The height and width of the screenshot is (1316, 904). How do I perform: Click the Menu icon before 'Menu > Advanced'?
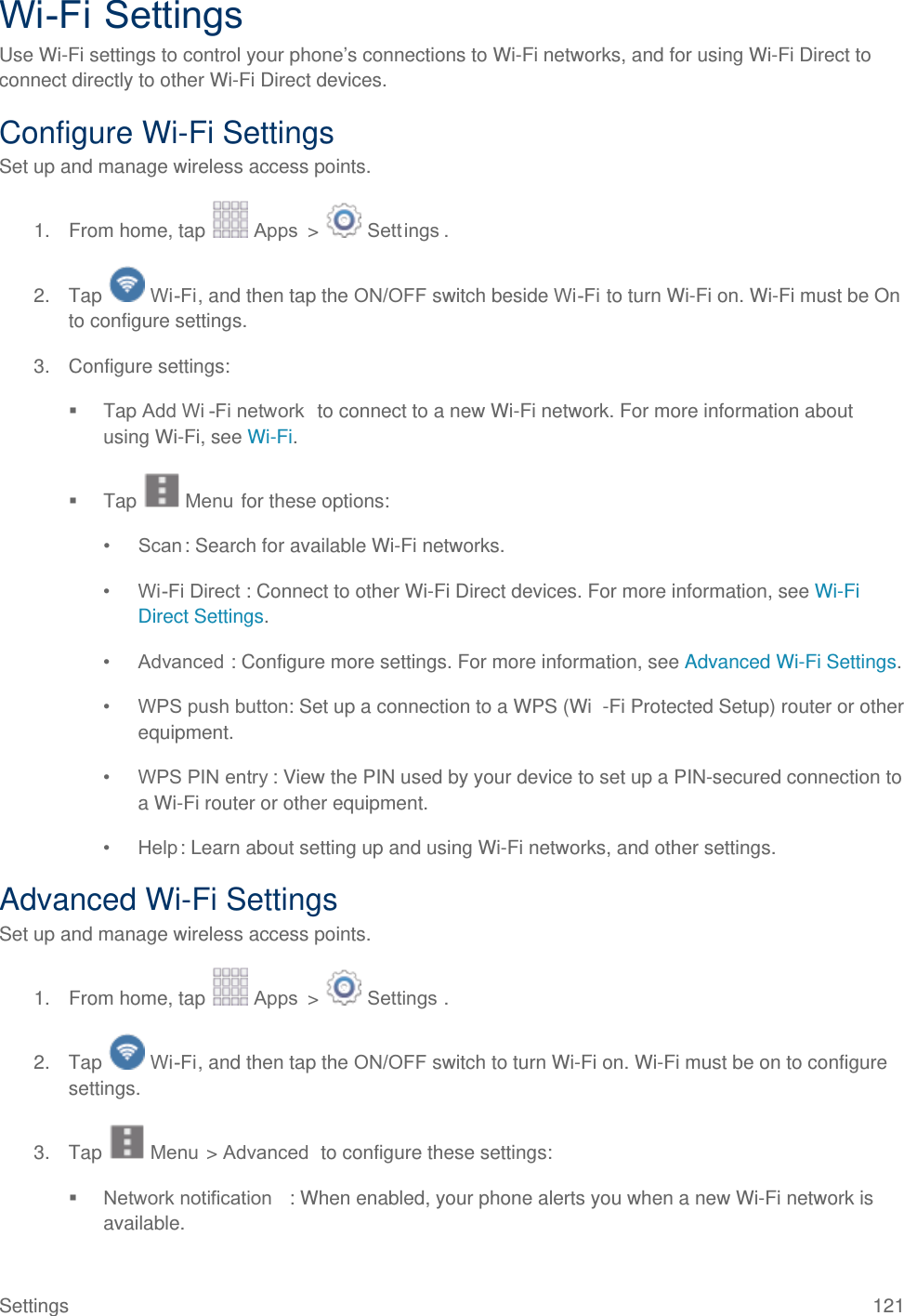[127, 1142]
